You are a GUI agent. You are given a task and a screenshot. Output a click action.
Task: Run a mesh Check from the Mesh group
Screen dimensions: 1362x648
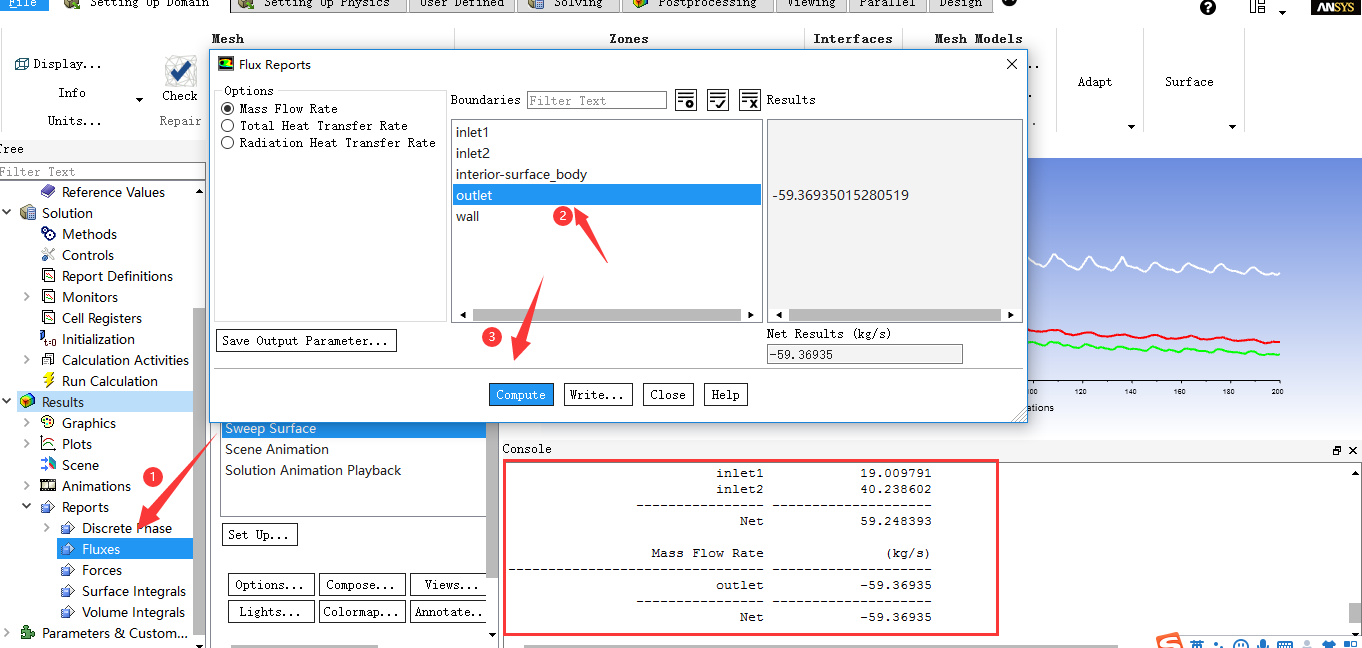(179, 83)
